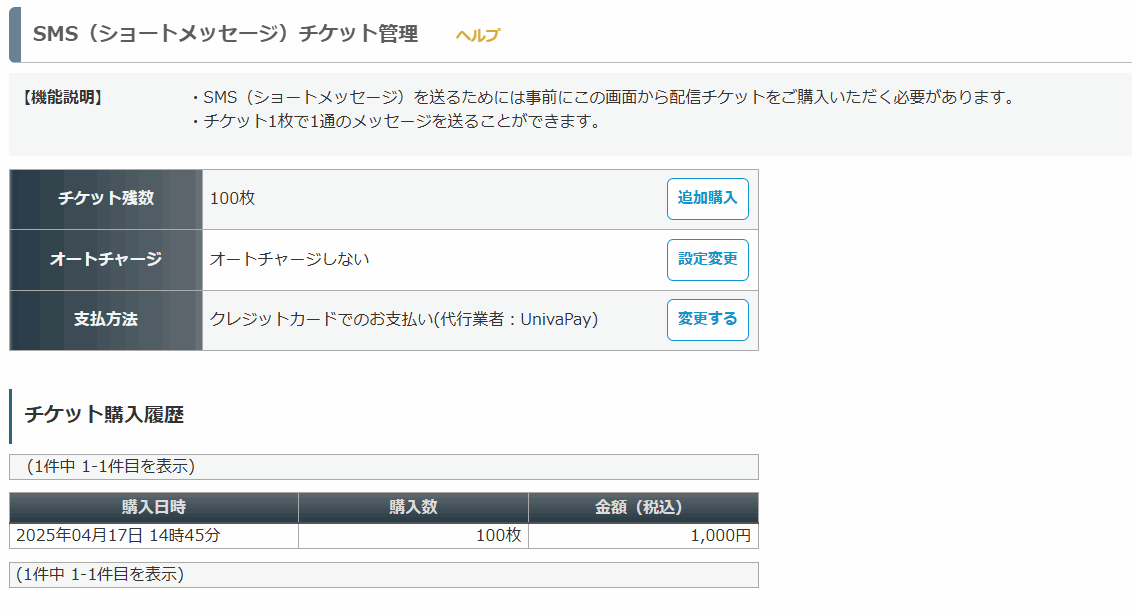
Task: Click the チケット購入履歴 section heading
Action: pos(104,415)
